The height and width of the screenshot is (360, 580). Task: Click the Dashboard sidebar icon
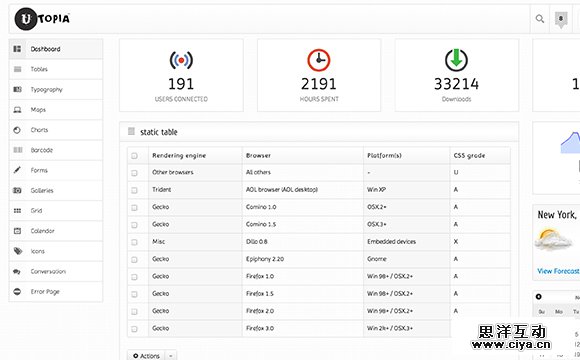(x=17, y=49)
